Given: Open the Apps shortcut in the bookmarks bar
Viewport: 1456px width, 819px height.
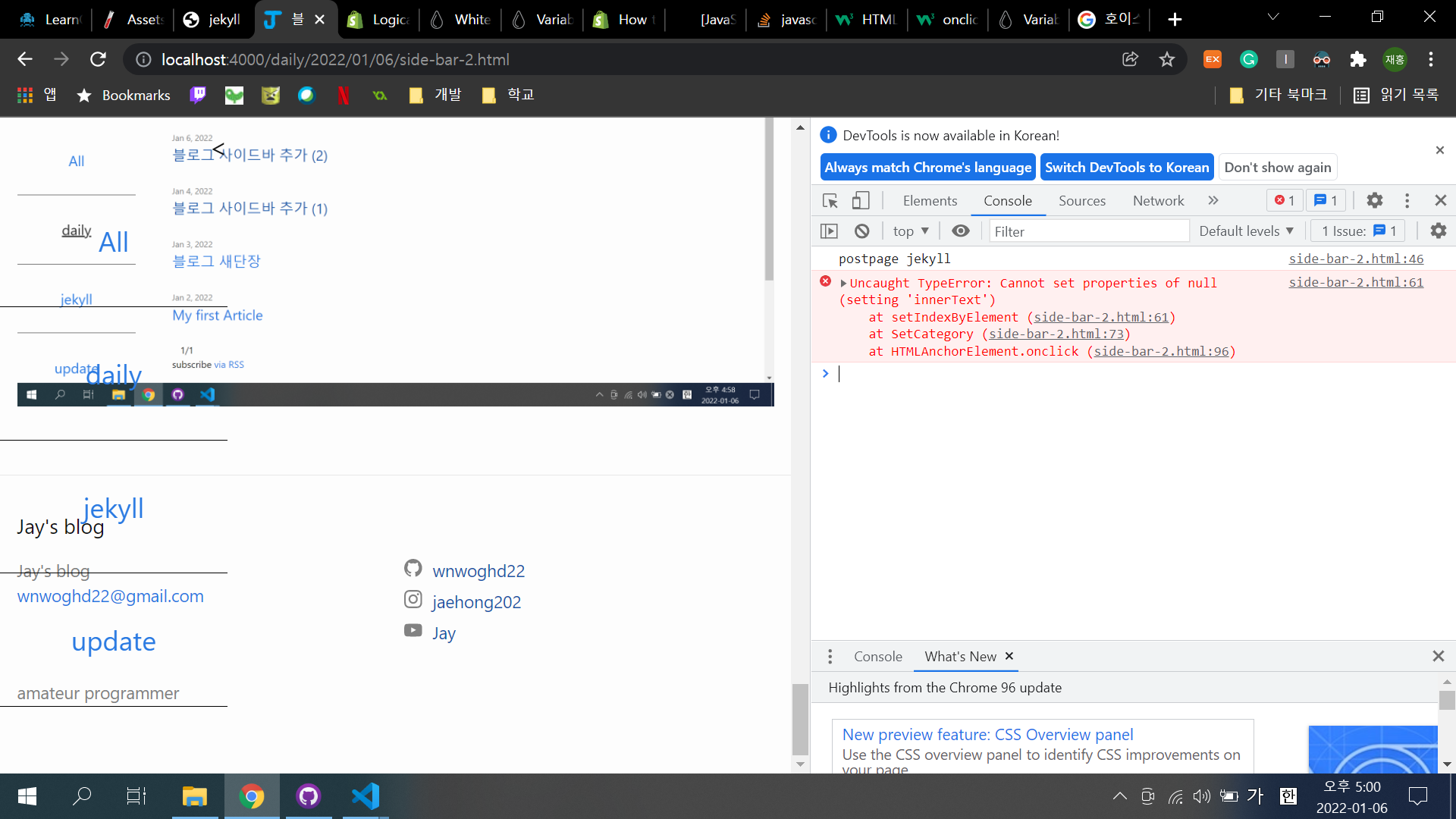Looking at the screenshot, I should [37, 95].
